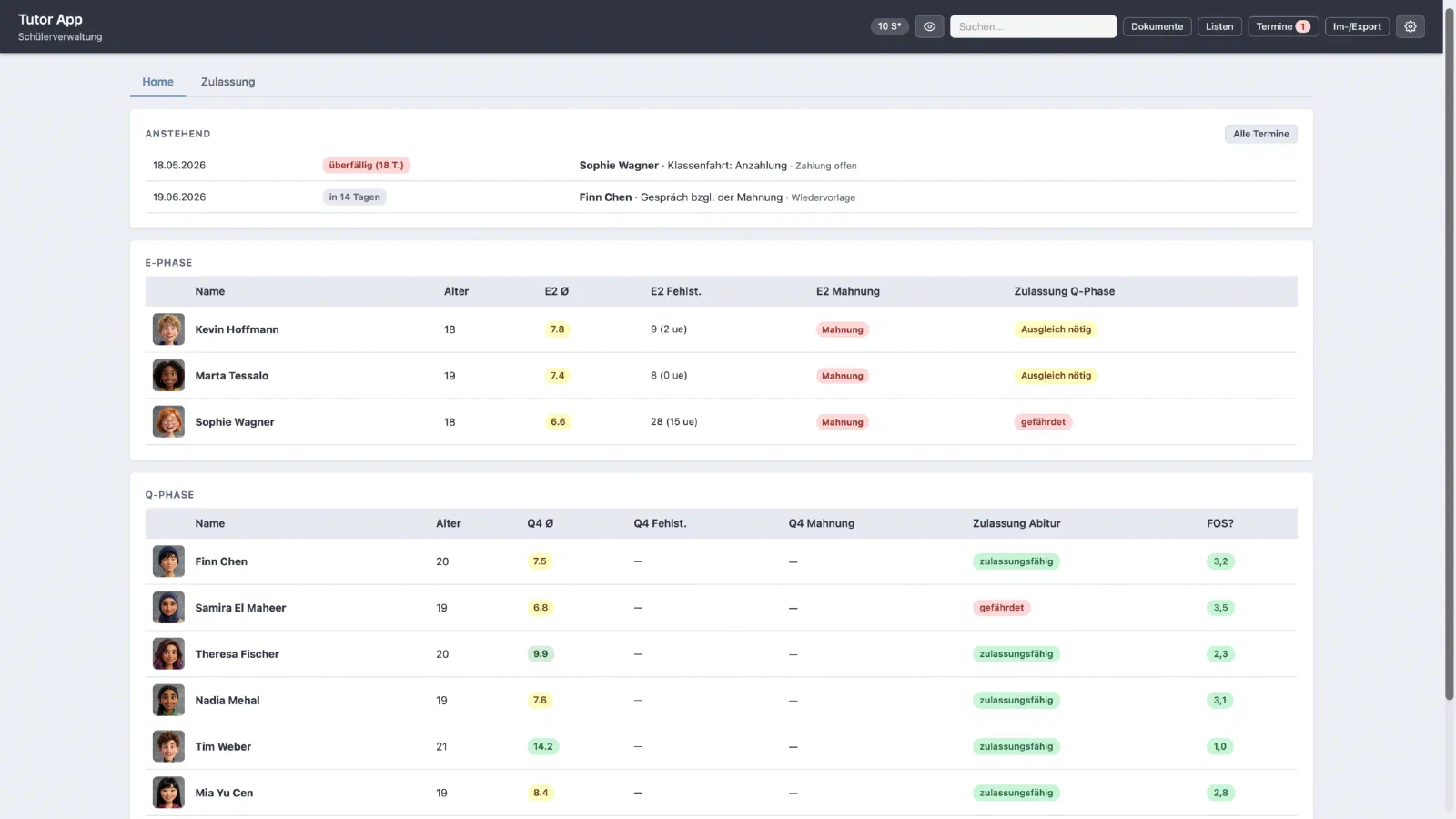1456x819 pixels.
Task: Click Marta Tessalo's avatar
Action: point(168,376)
